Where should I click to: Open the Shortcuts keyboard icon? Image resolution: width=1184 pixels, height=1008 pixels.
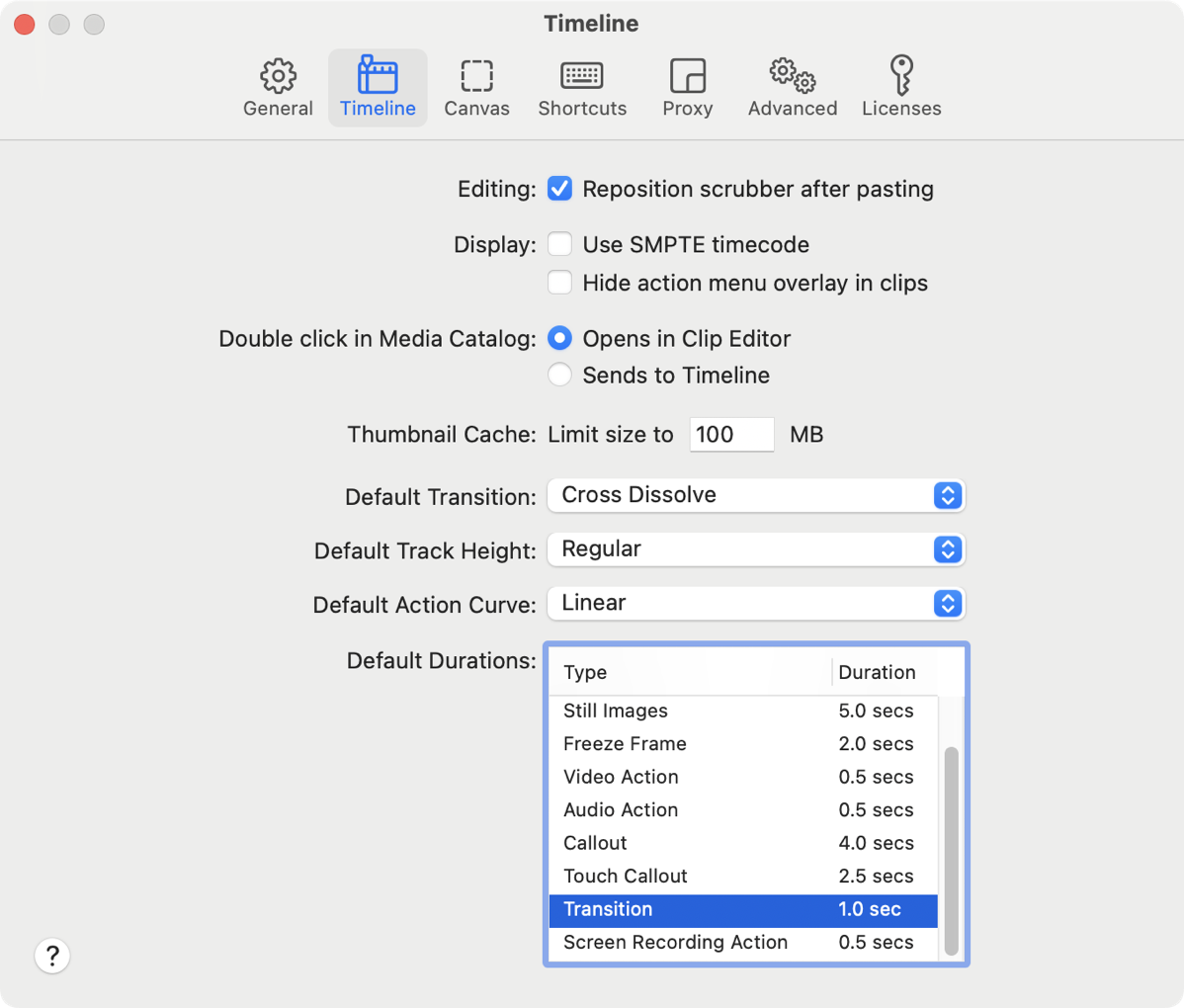pyautogui.click(x=582, y=77)
